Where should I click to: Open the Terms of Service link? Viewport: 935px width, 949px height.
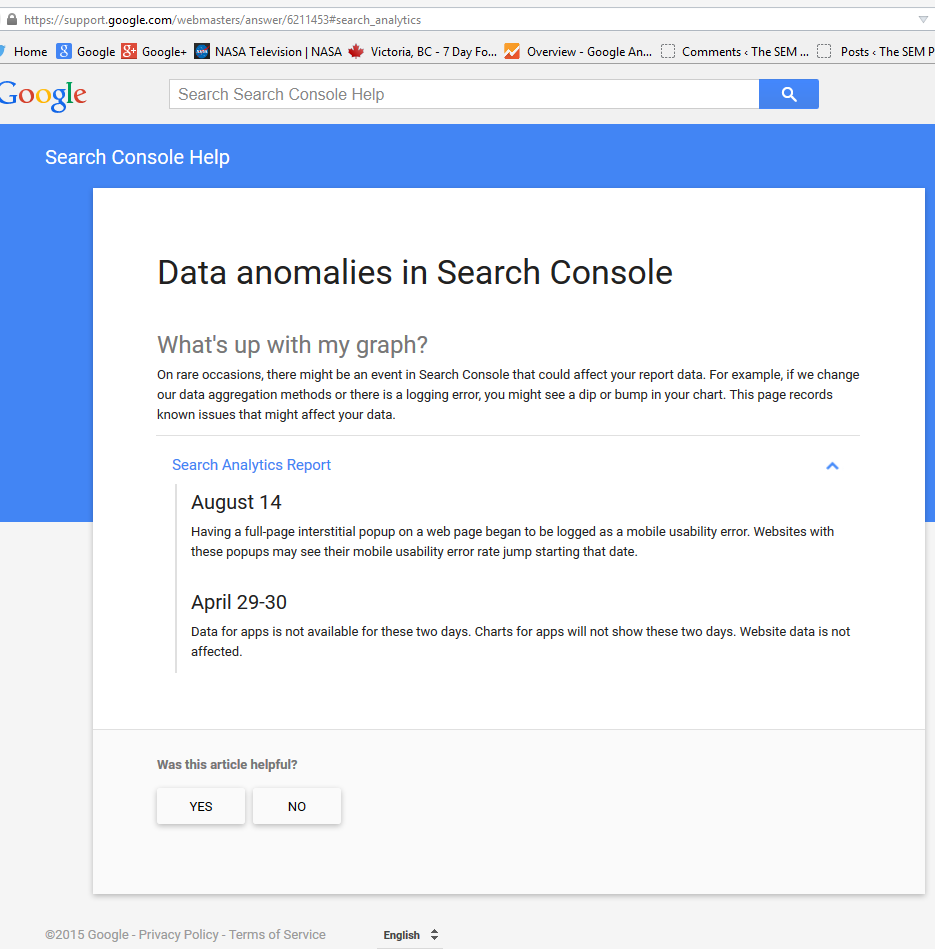(x=277, y=935)
